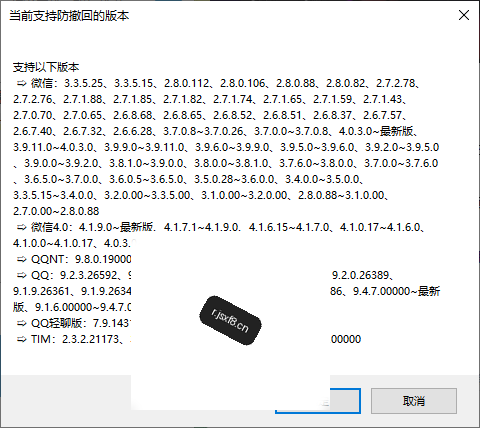Click the 取消 cancel button
Image resolution: width=480 pixels, height=428 pixels.
(414, 401)
